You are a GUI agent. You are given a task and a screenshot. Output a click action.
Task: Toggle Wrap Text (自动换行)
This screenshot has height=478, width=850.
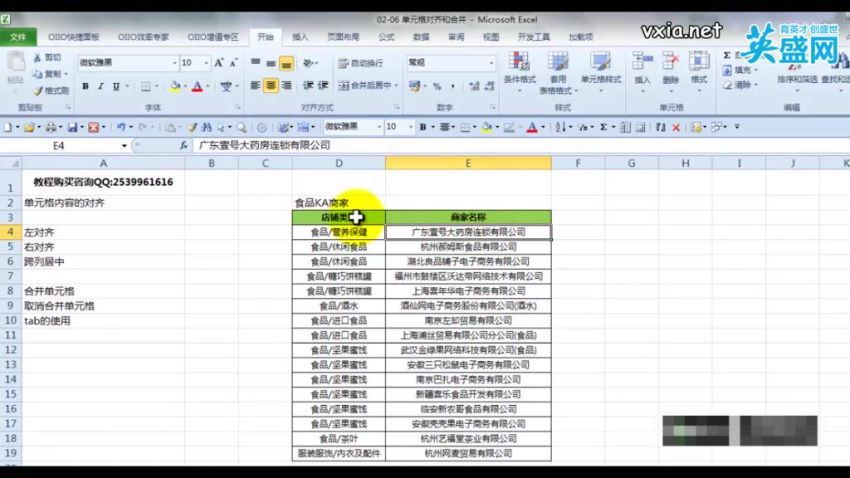(x=360, y=63)
